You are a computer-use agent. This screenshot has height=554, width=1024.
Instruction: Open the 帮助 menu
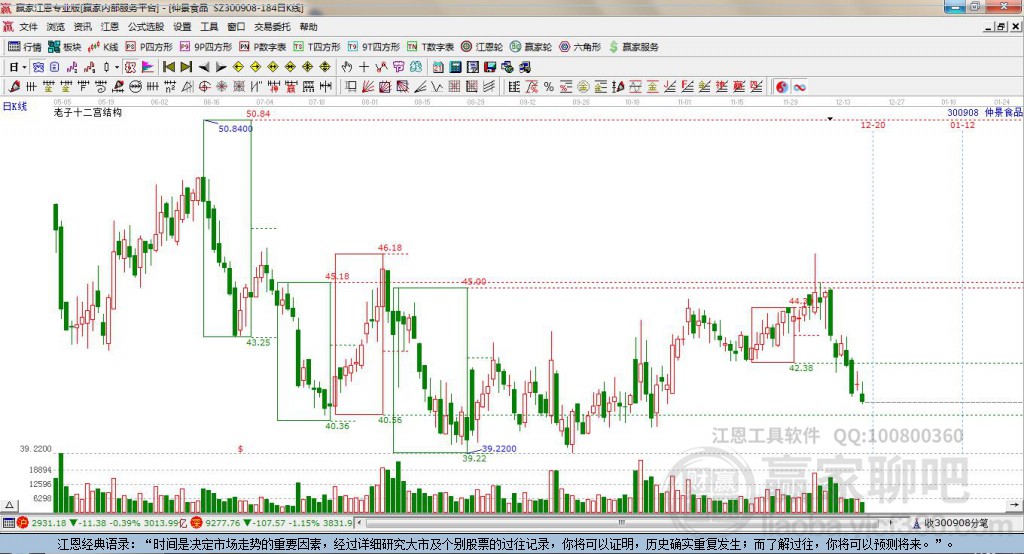click(308, 27)
